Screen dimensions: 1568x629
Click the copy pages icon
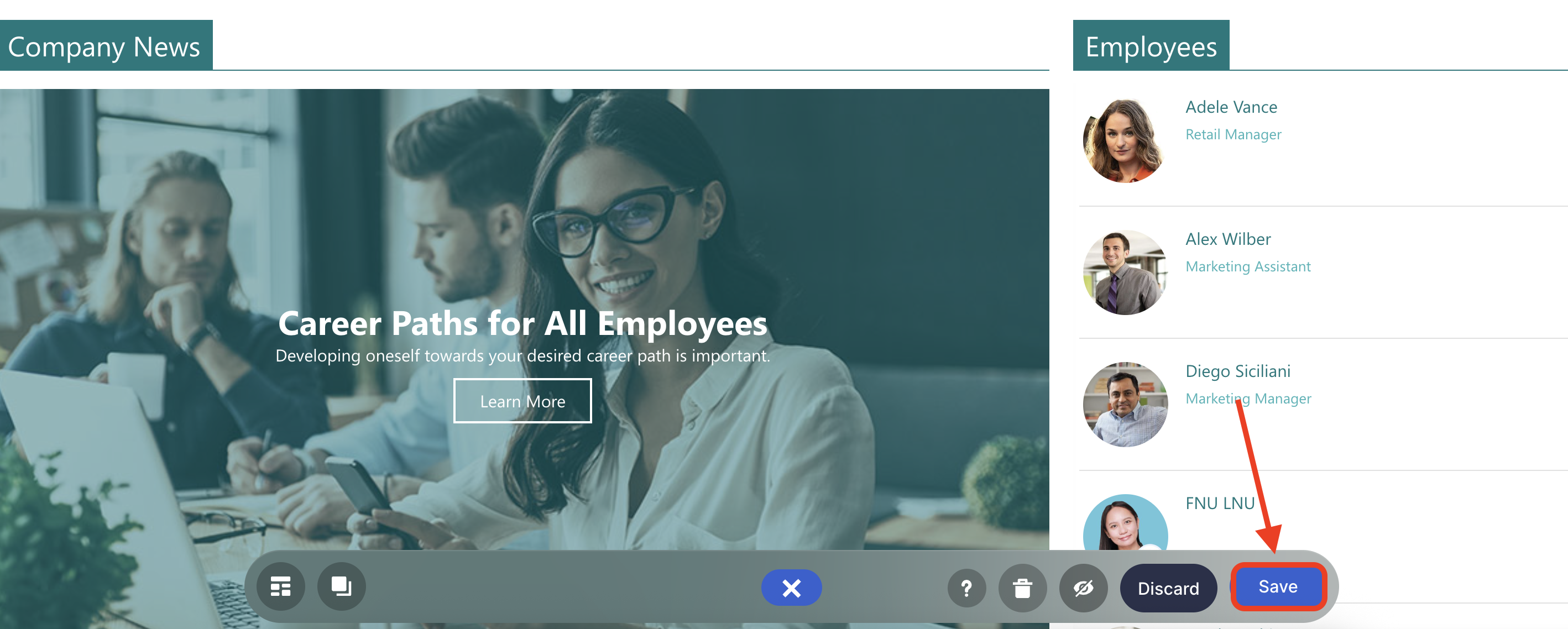click(342, 587)
